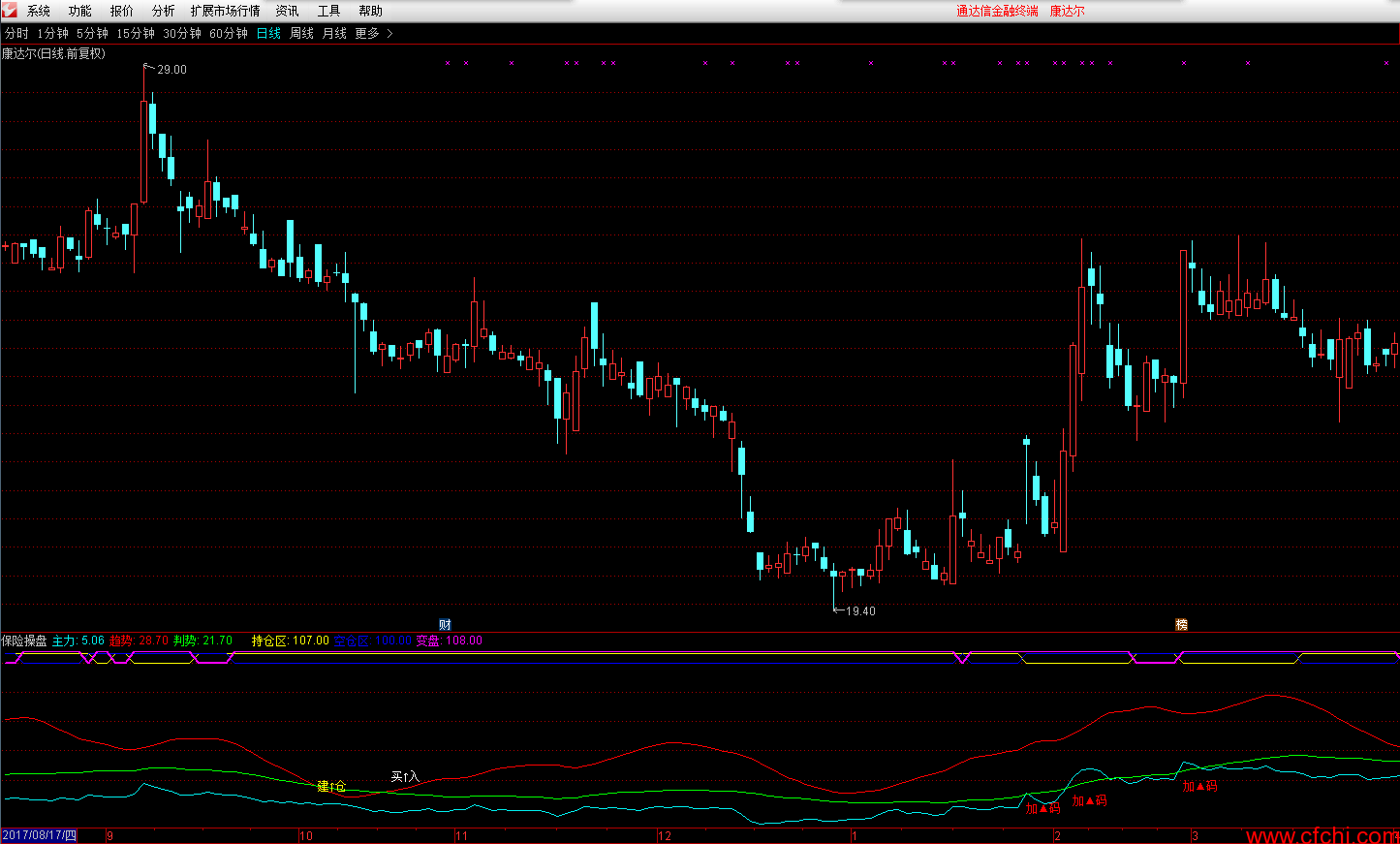Image resolution: width=1400 pixels, height=844 pixels.
Task: Open the 工具 menu
Action: coord(329,12)
